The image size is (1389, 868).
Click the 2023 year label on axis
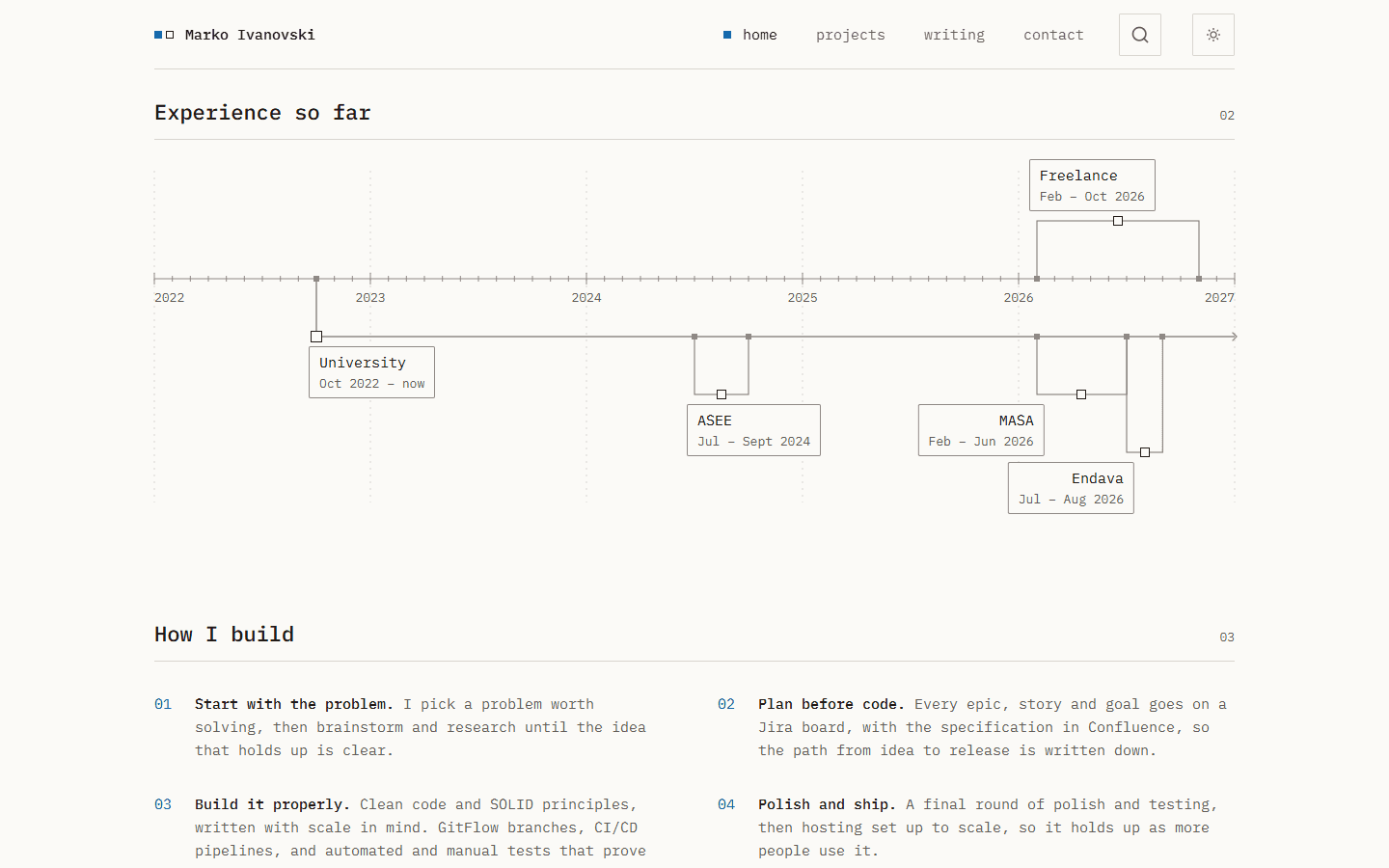370,298
